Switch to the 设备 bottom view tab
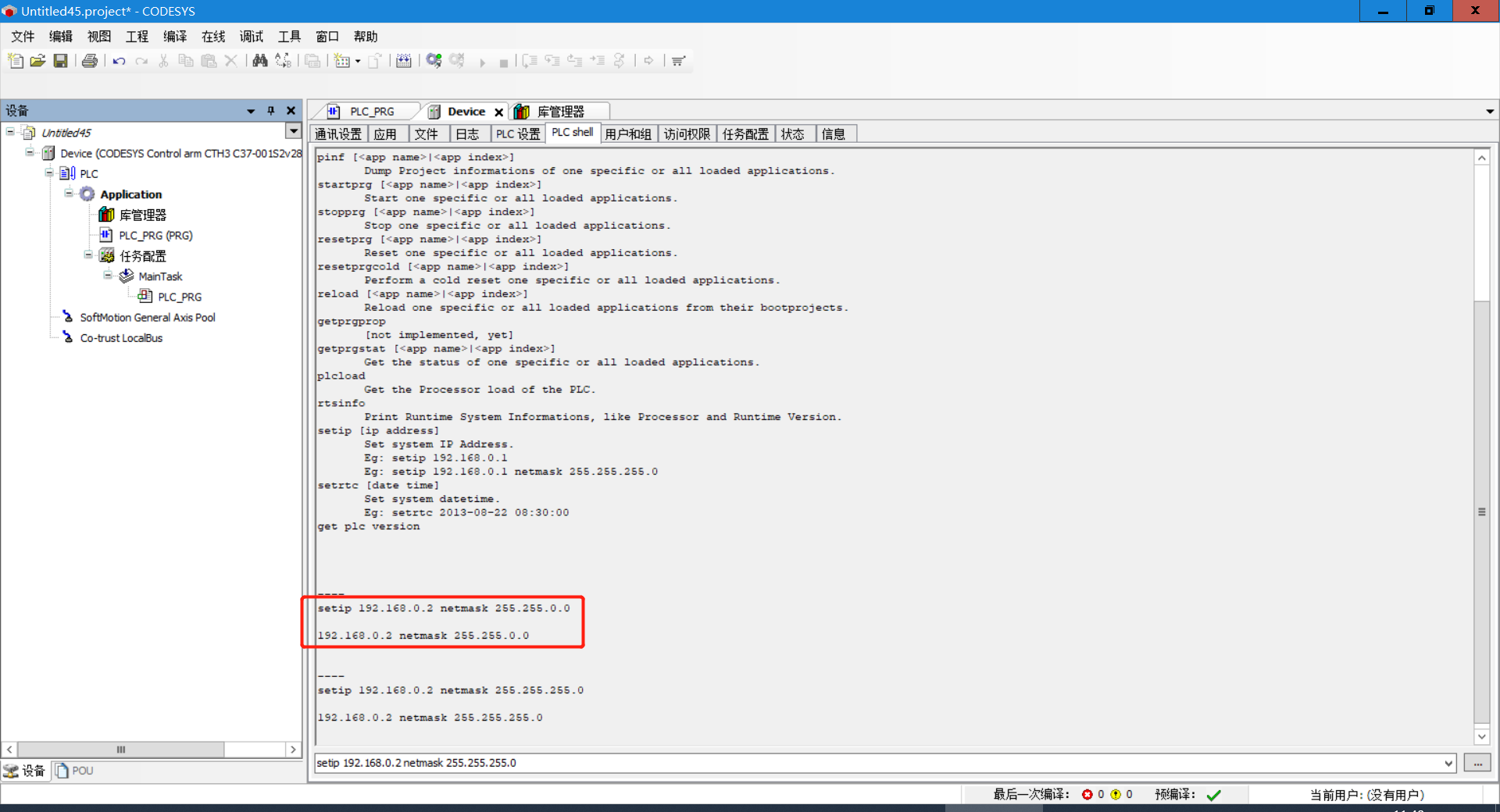1500x812 pixels. point(25,771)
